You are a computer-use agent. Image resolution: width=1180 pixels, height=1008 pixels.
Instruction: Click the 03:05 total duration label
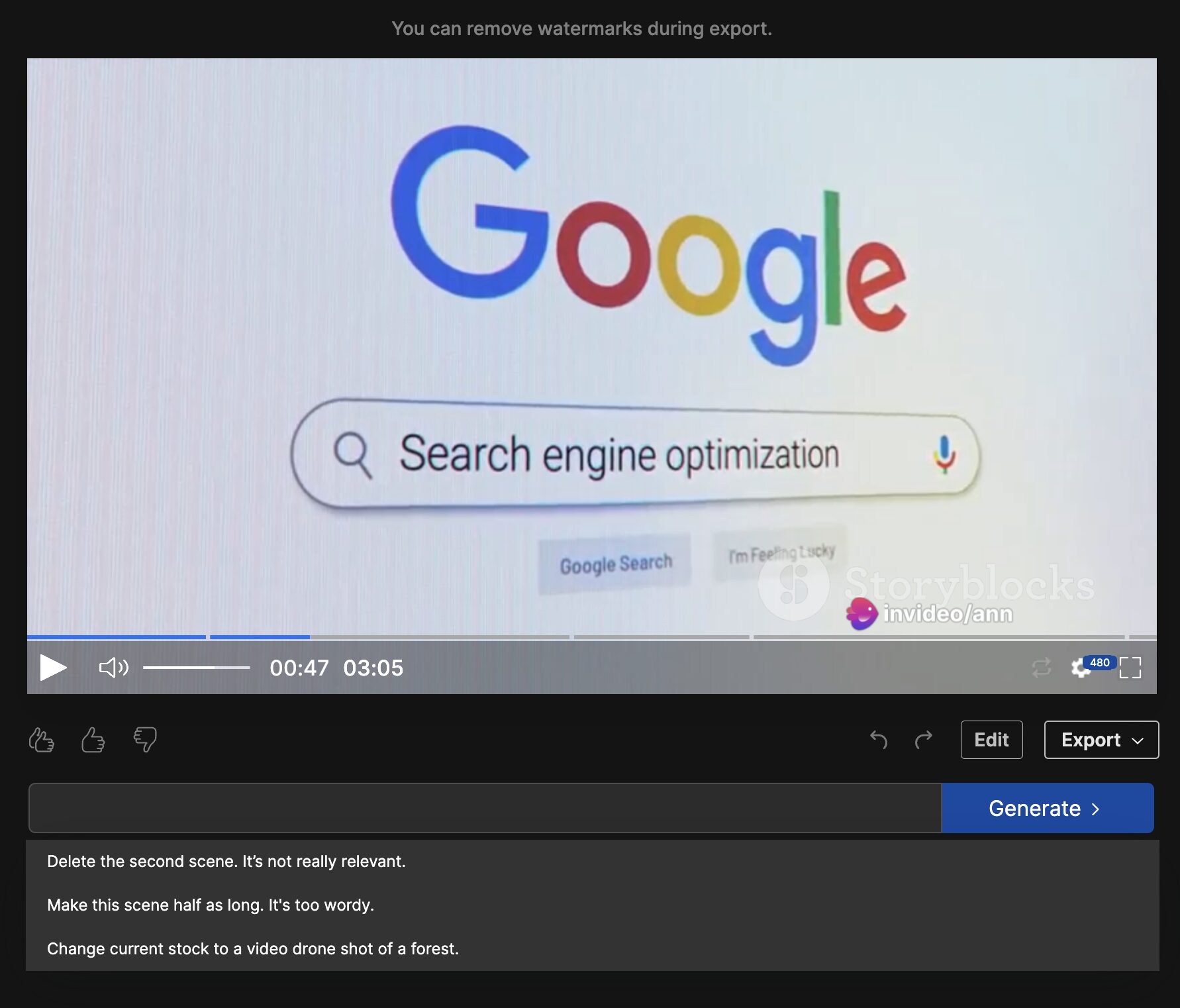(373, 668)
